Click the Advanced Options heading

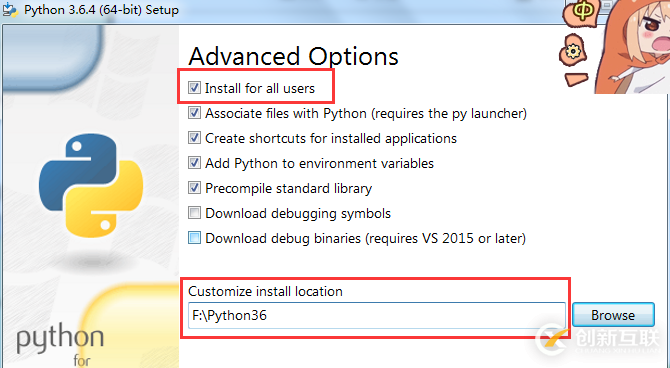[294, 56]
